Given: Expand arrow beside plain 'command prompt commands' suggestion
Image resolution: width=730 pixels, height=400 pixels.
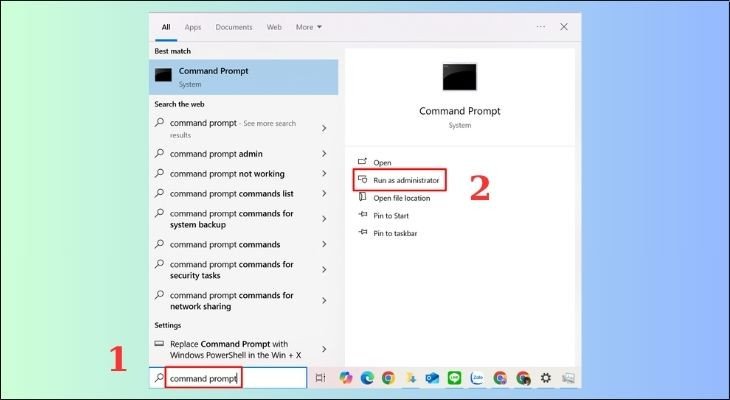Looking at the screenshot, I should [x=324, y=244].
